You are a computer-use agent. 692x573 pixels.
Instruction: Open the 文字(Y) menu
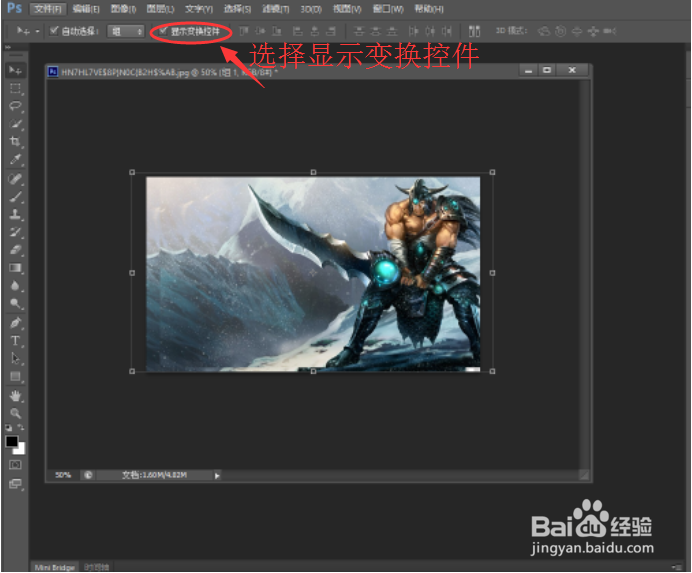click(x=199, y=9)
